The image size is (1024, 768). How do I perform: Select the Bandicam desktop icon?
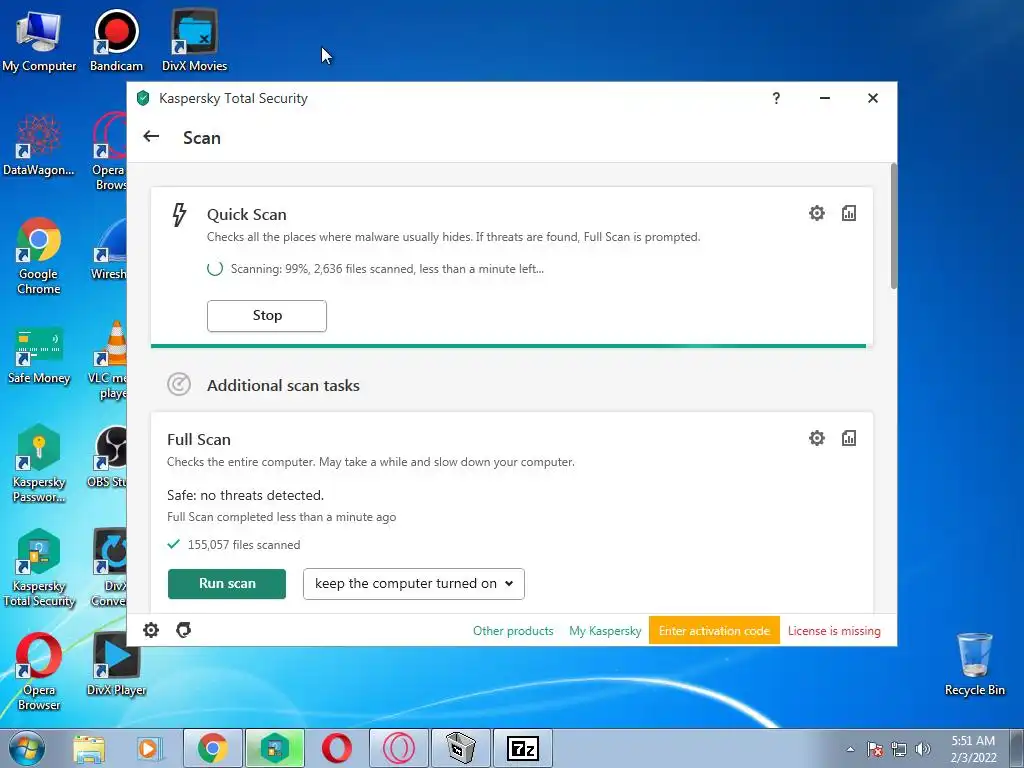[x=116, y=40]
